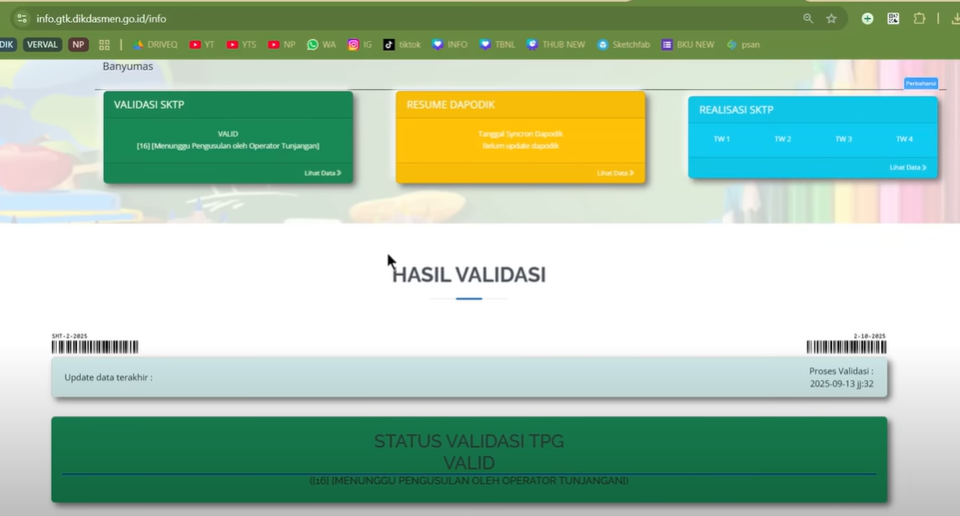
Task: Open the YTS YouTube bookmark
Action: point(241,45)
